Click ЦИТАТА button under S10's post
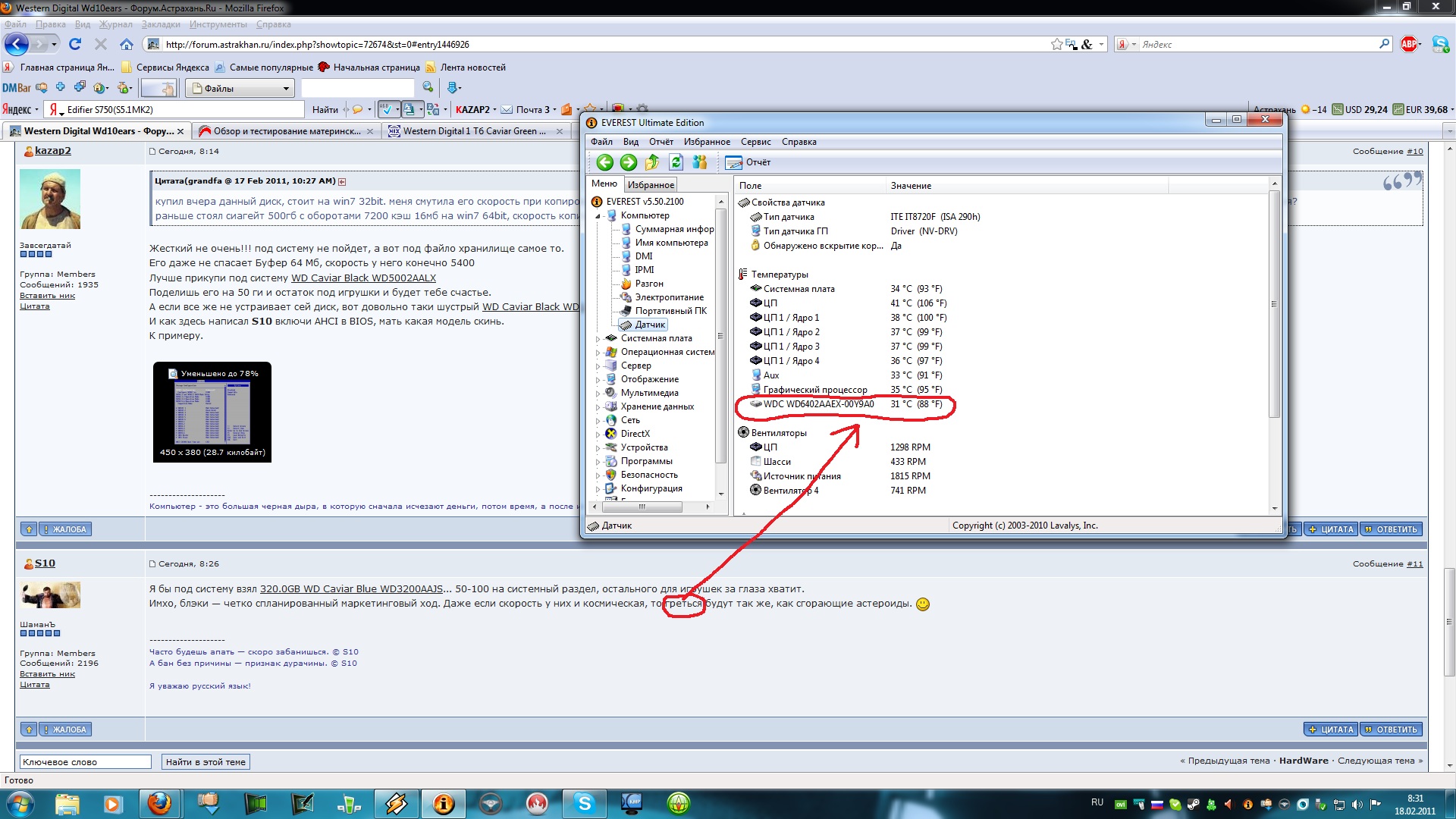This screenshot has height=819, width=1456. [x=1331, y=730]
